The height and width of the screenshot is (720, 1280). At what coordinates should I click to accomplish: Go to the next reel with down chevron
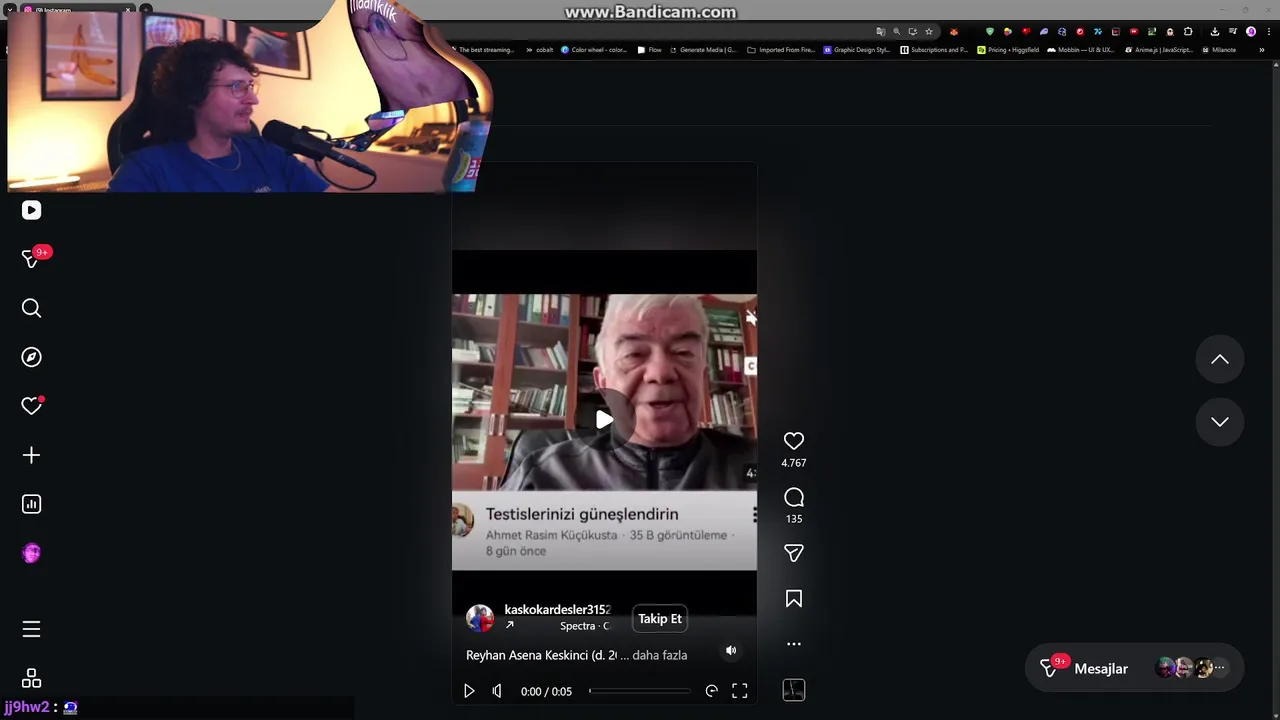[1220, 421]
